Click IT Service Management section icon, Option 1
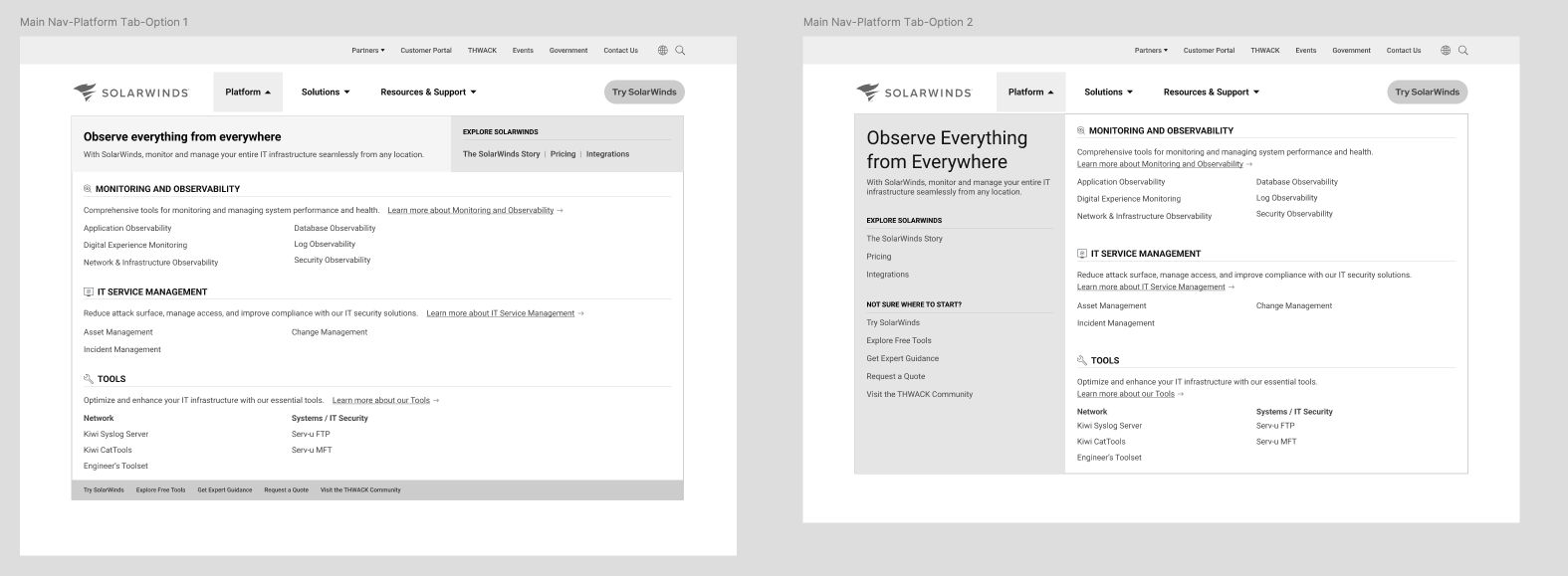This screenshot has height=576, width=1568. [88, 291]
